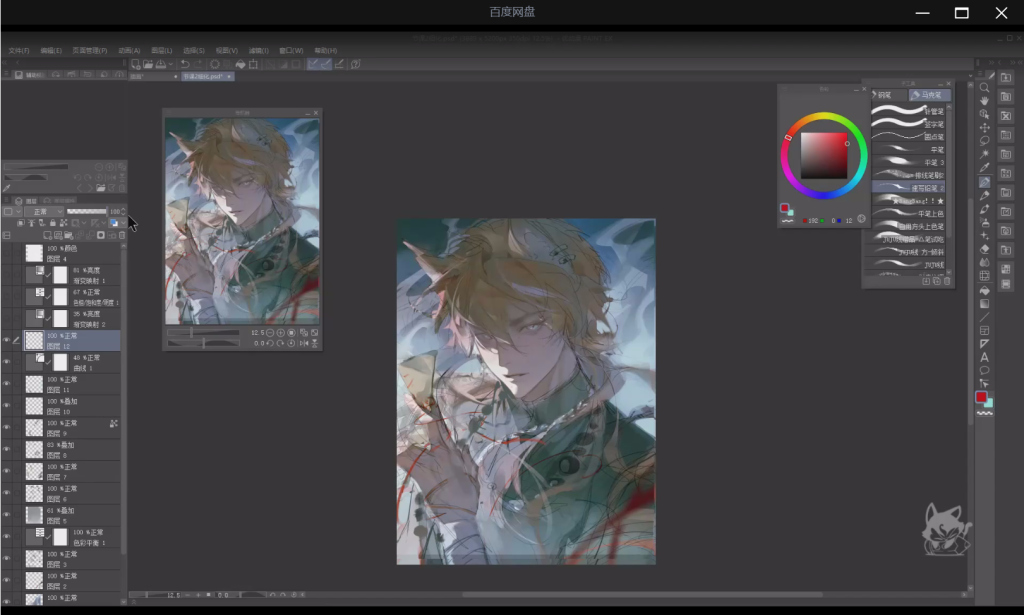The height and width of the screenshot is (615, 1024).
Task: Open the layer blending mode dropdown 正常
Action: pyautogui.click(x=42, y=211)
